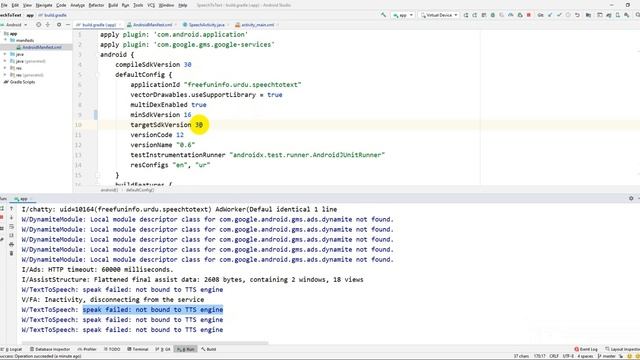Click the Git commit checkmark icon
The height and width of the screenshot is (360, 640).
click(x=559, y=15)
